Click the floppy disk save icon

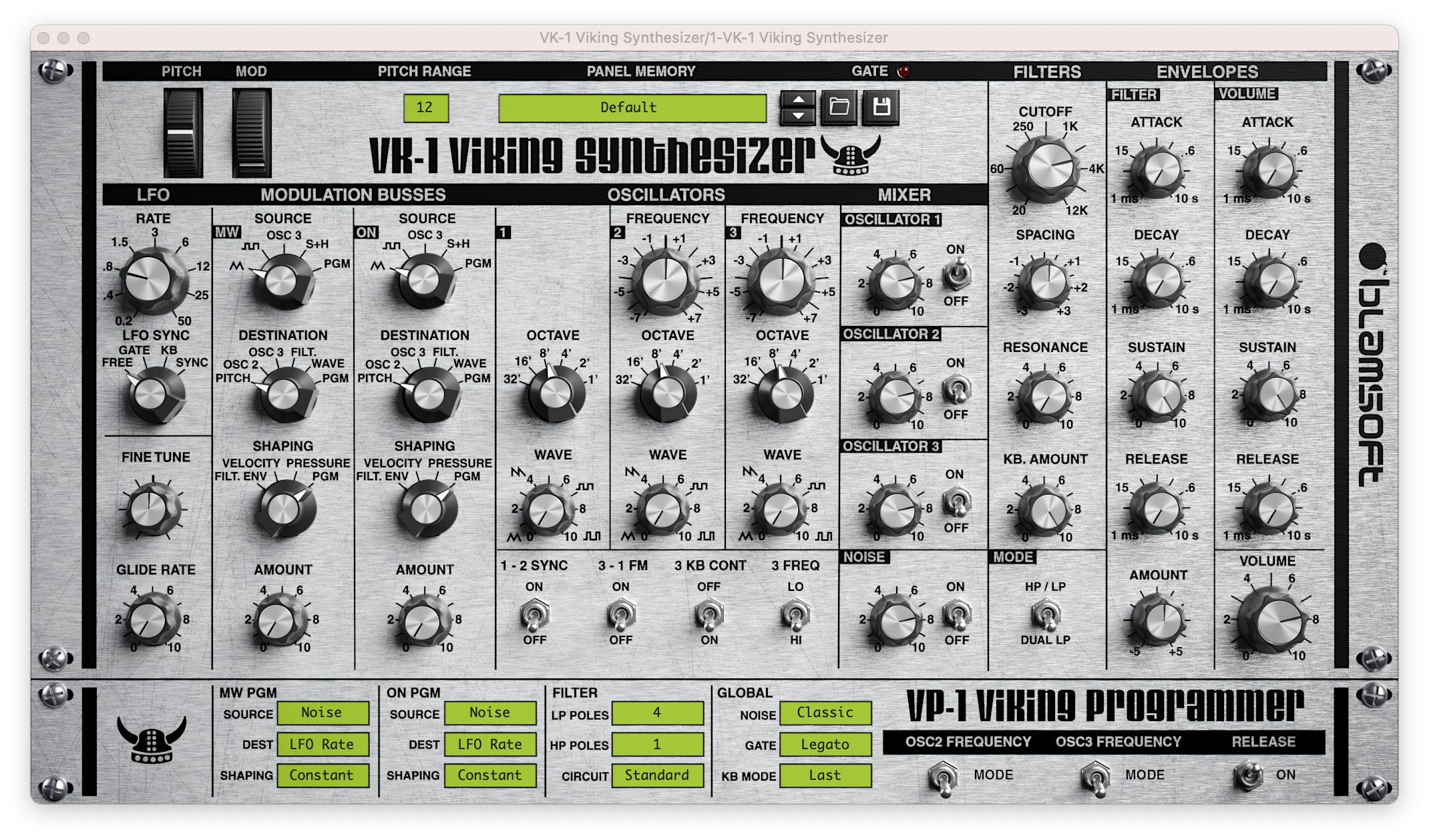[881, 107]
